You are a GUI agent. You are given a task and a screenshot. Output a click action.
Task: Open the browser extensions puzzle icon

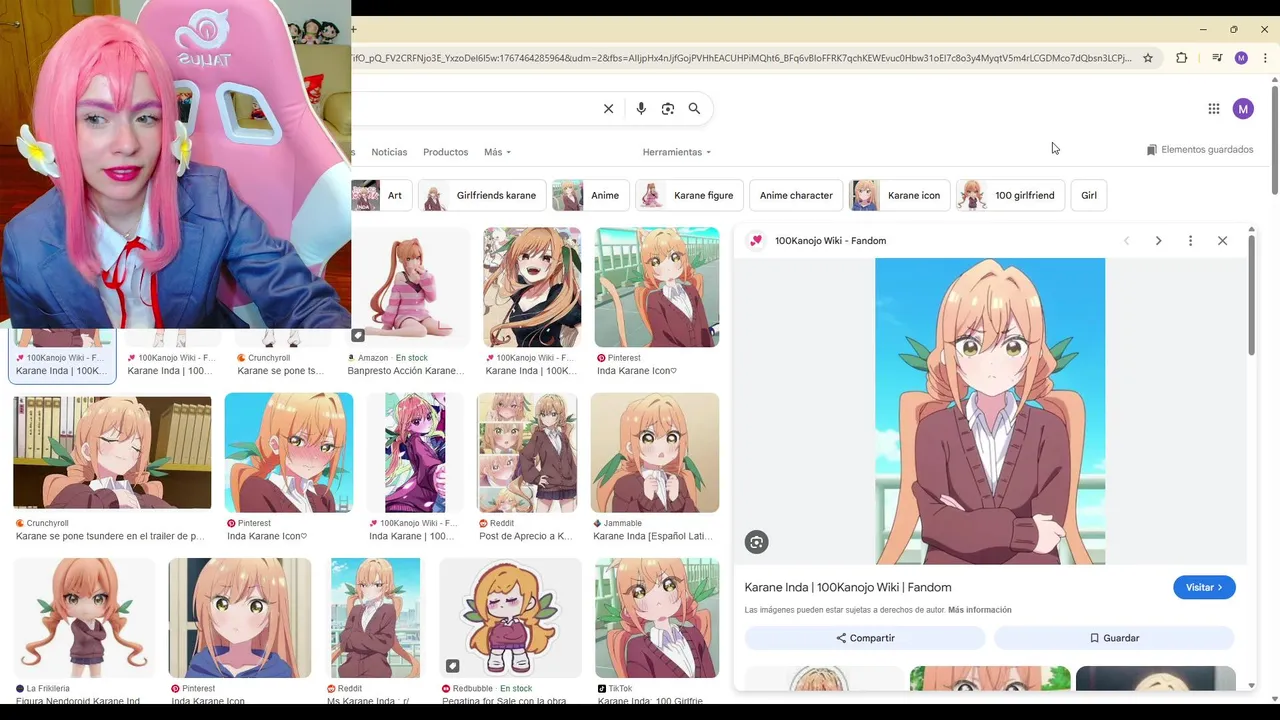(1181, 58)
